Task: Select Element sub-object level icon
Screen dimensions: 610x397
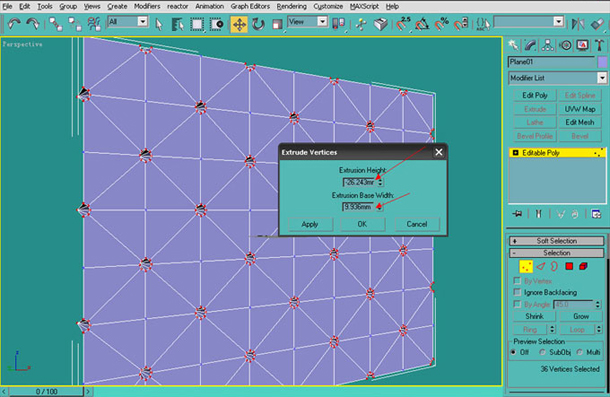Action: (x=584, y=267)
